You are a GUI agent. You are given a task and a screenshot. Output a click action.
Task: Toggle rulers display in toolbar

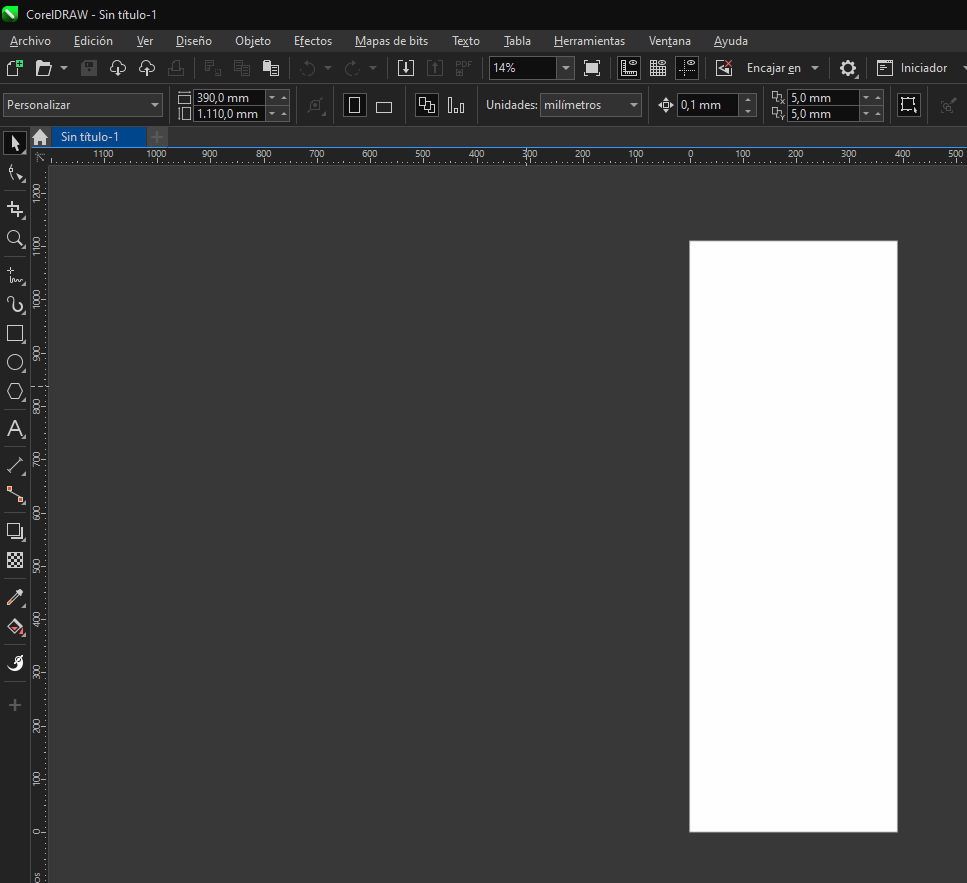(629, 68)
